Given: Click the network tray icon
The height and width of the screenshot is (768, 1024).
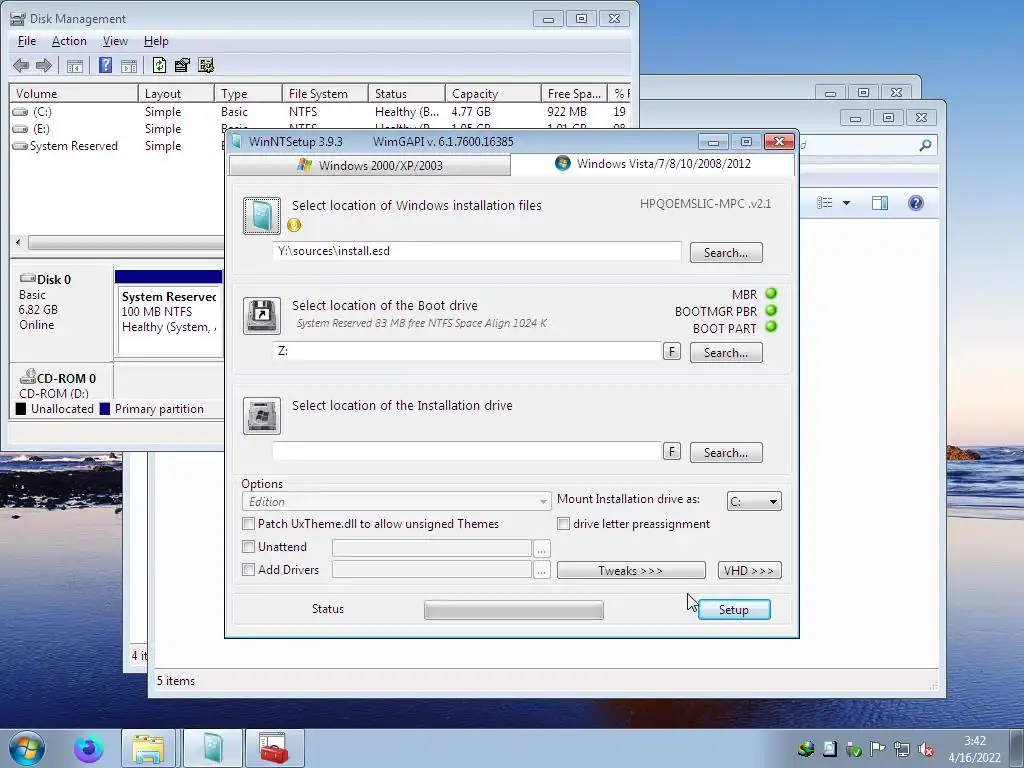Looking at the screenshot, I should pos(902,749).
